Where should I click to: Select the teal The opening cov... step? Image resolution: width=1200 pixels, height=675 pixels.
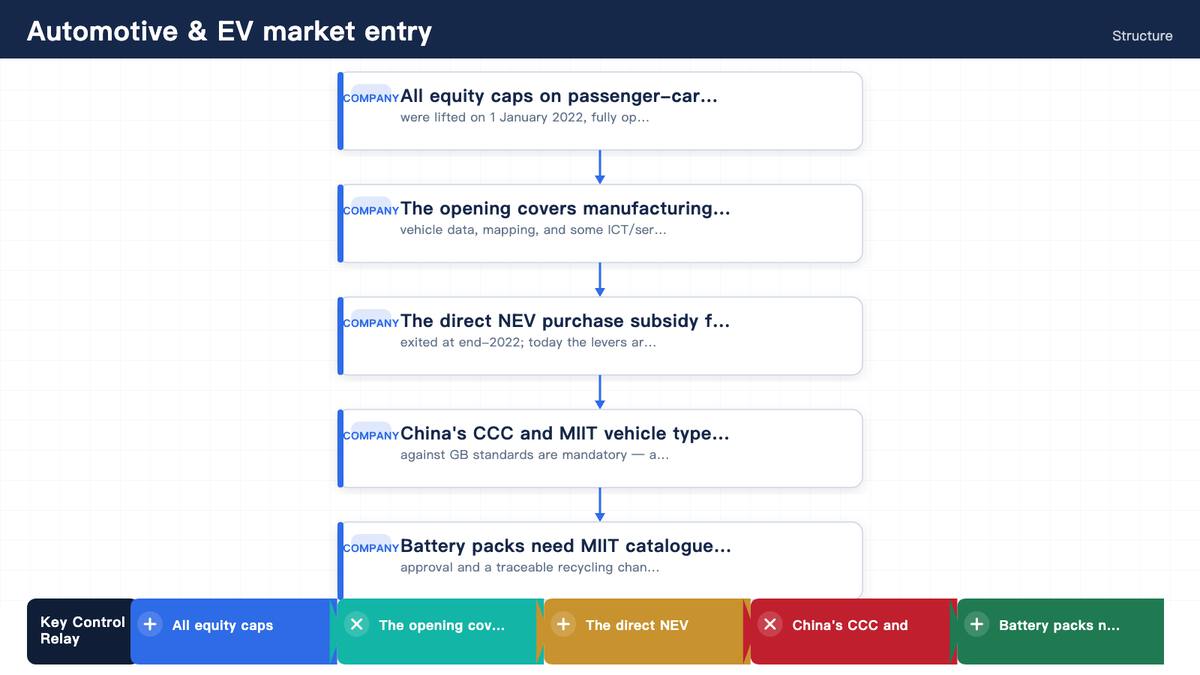tap(441, 631)
